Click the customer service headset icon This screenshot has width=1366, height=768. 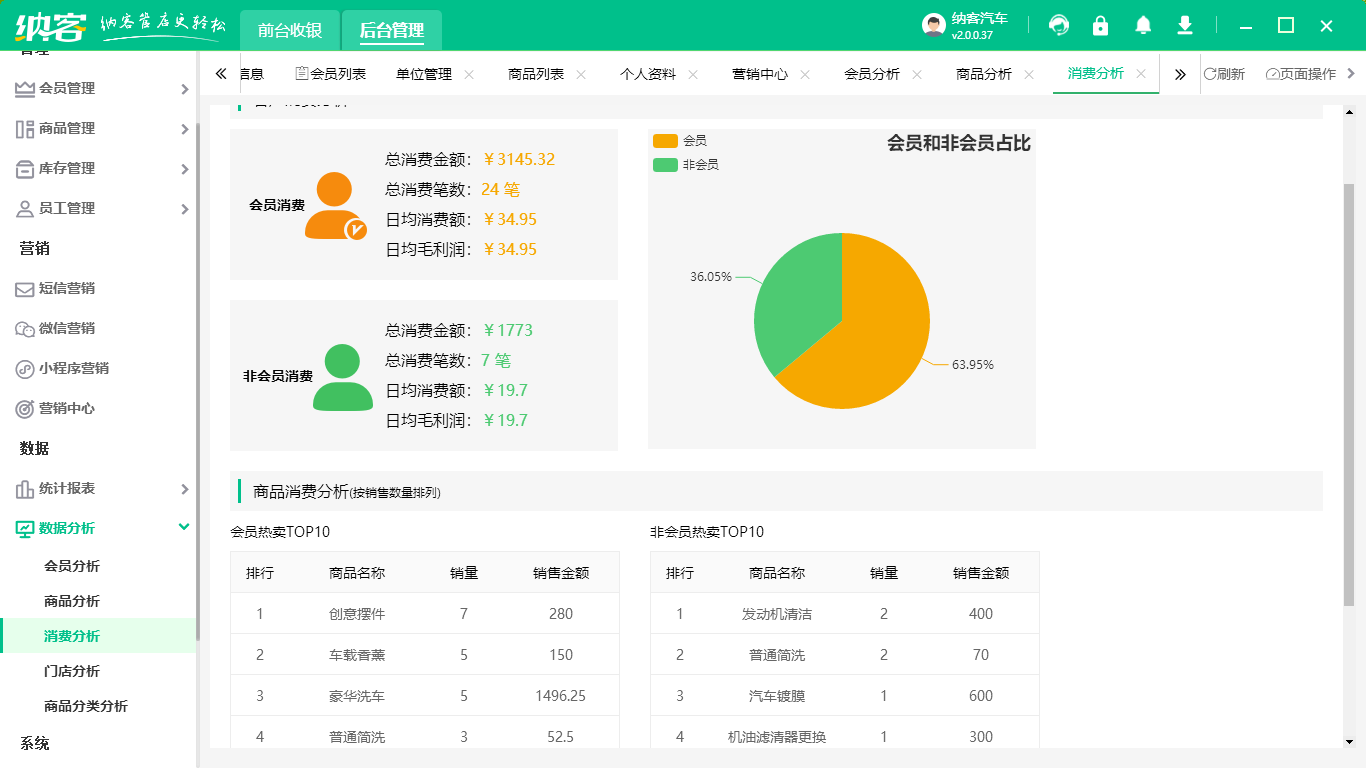tap(1058, 25)
